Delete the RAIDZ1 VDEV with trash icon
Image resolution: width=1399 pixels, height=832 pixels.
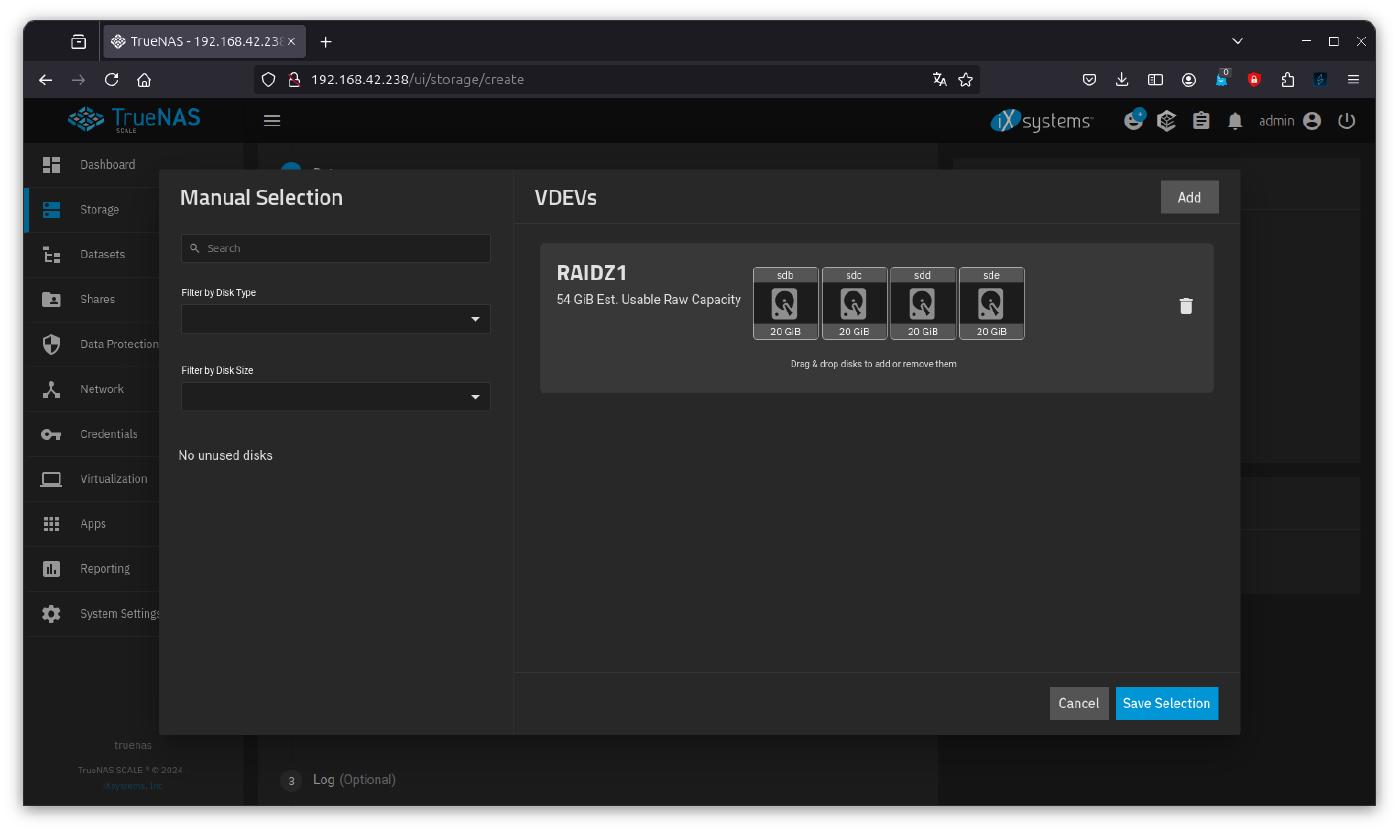1185,306
